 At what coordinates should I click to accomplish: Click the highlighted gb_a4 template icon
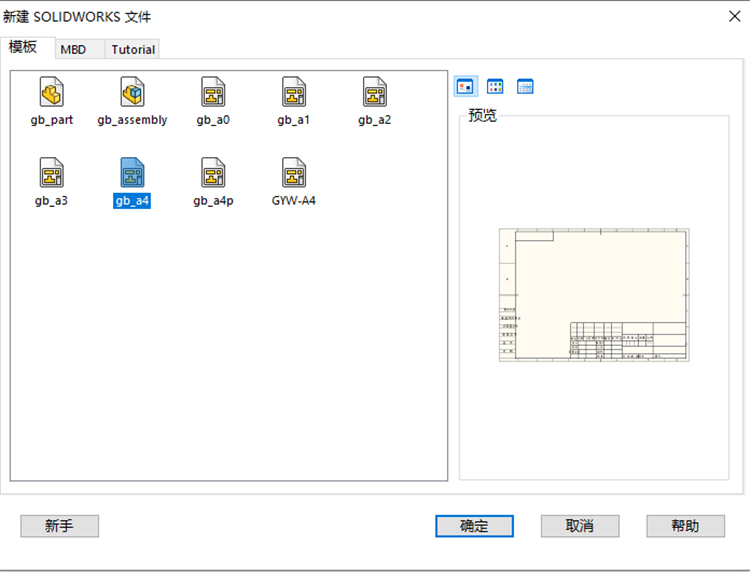[x=132, y=173]
